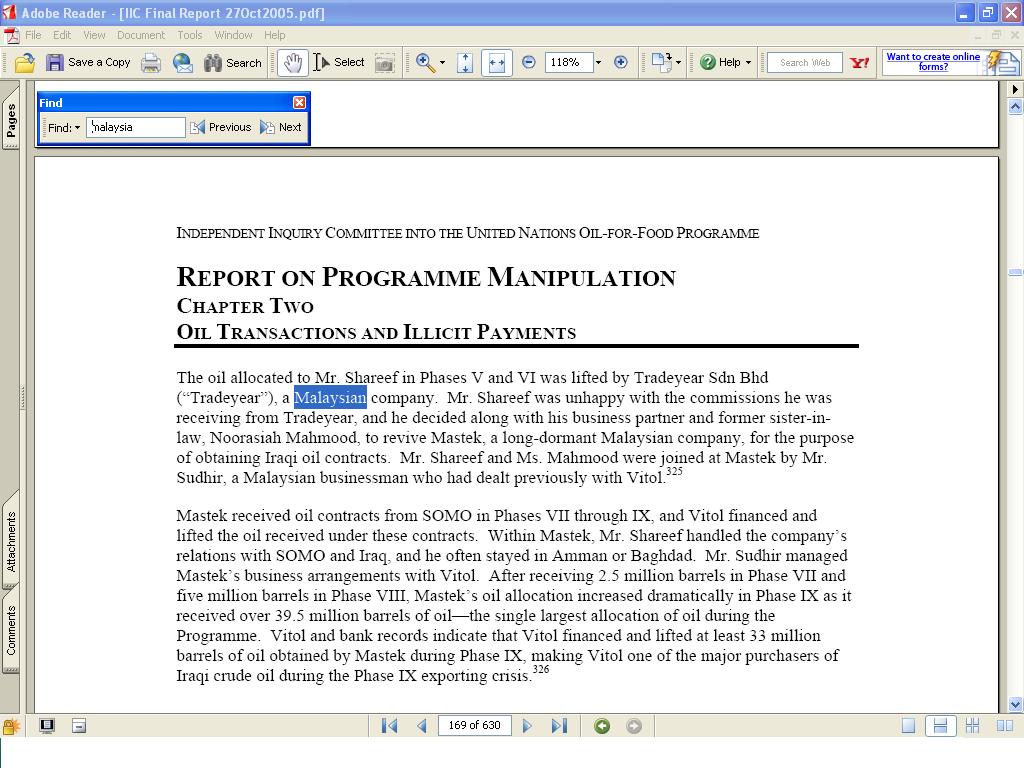Click Next in the Find bar

[281, 127]
